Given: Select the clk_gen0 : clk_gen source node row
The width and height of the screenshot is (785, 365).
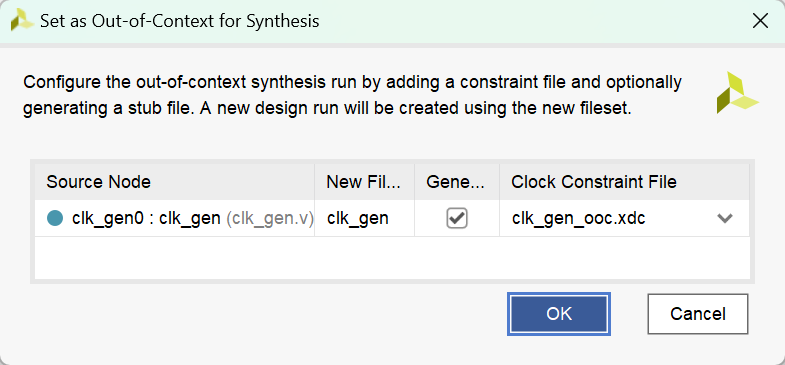Looking at the screenshot, I should pyautogui.click(x=175, y=218).
